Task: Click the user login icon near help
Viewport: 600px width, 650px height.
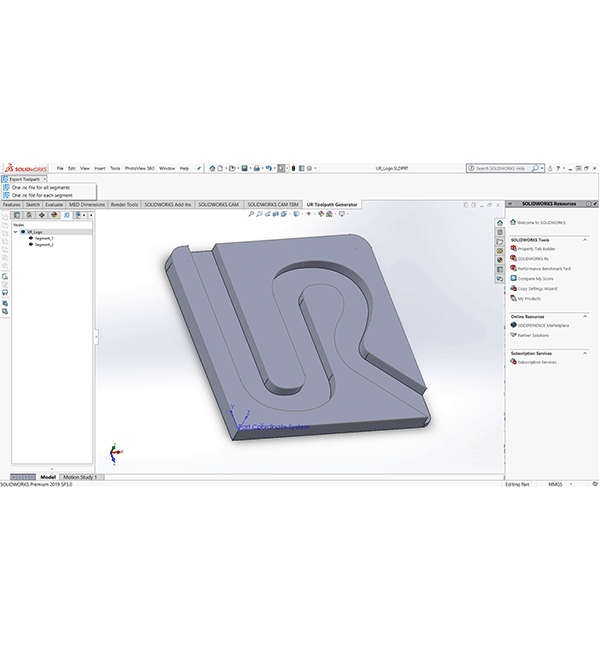Action: [x=550, y=168]
